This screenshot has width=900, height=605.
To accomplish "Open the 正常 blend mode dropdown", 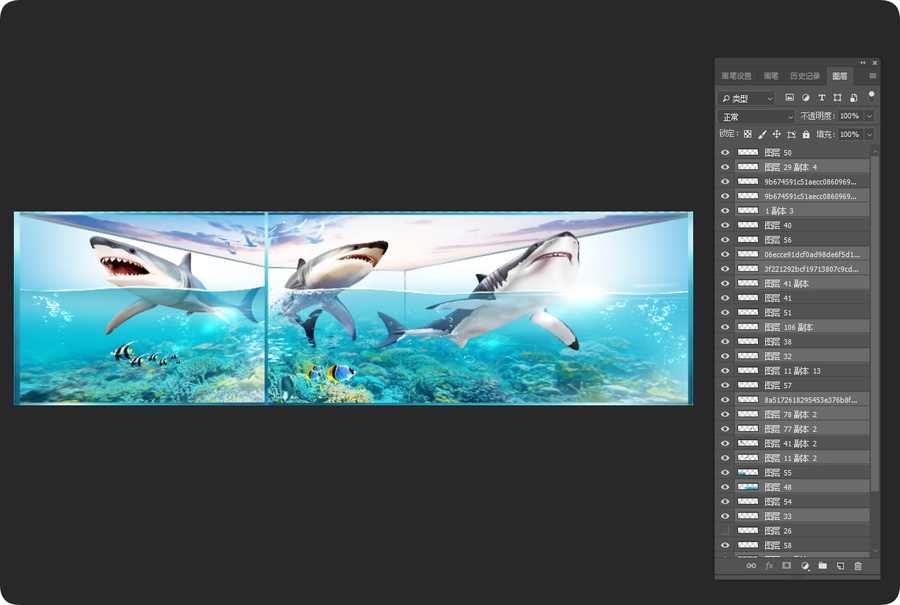I will [756, 117].
